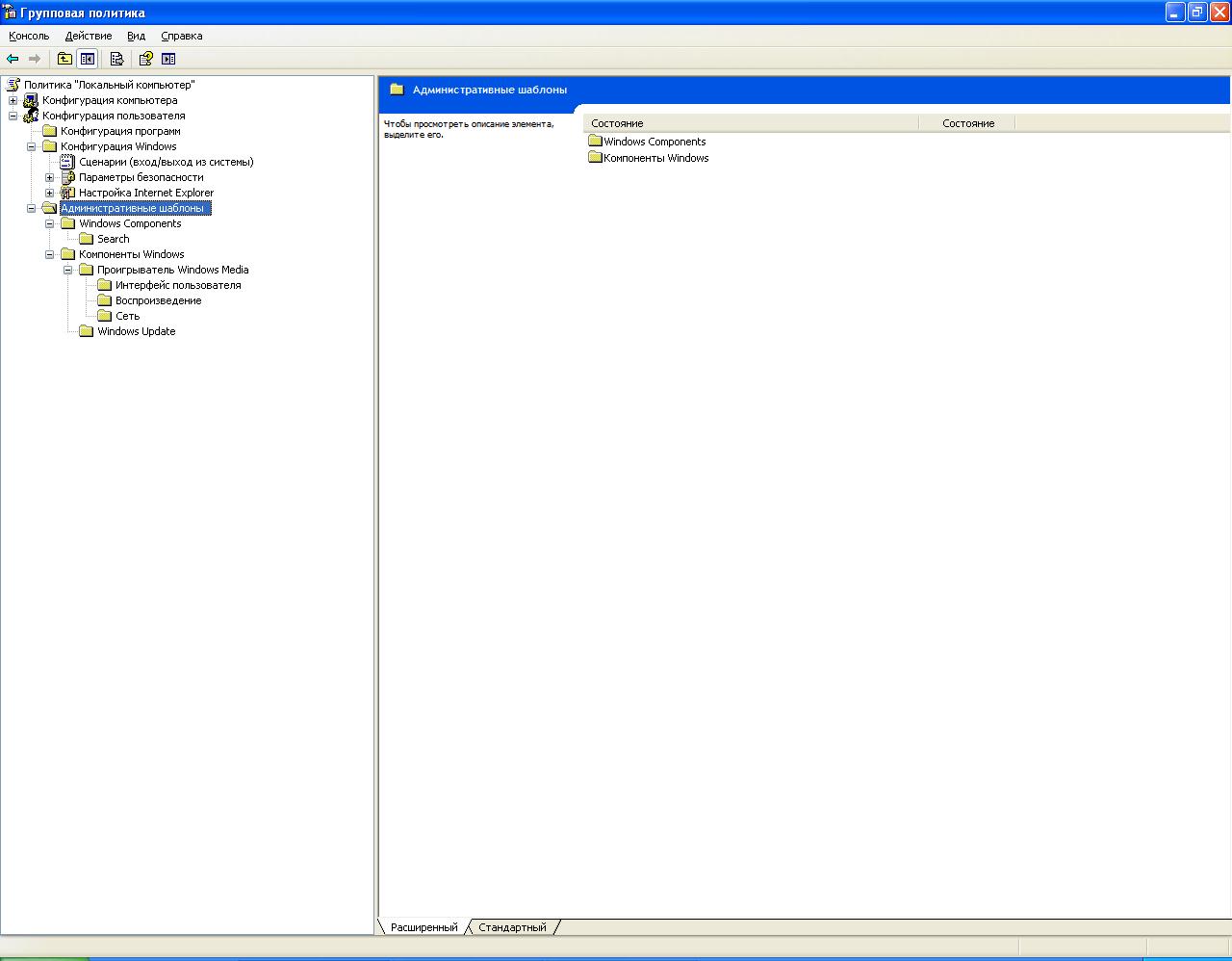Click the Сценарии (вход/выход из системы) script icon
The image size is (1232, 961).
click(67, 162)
